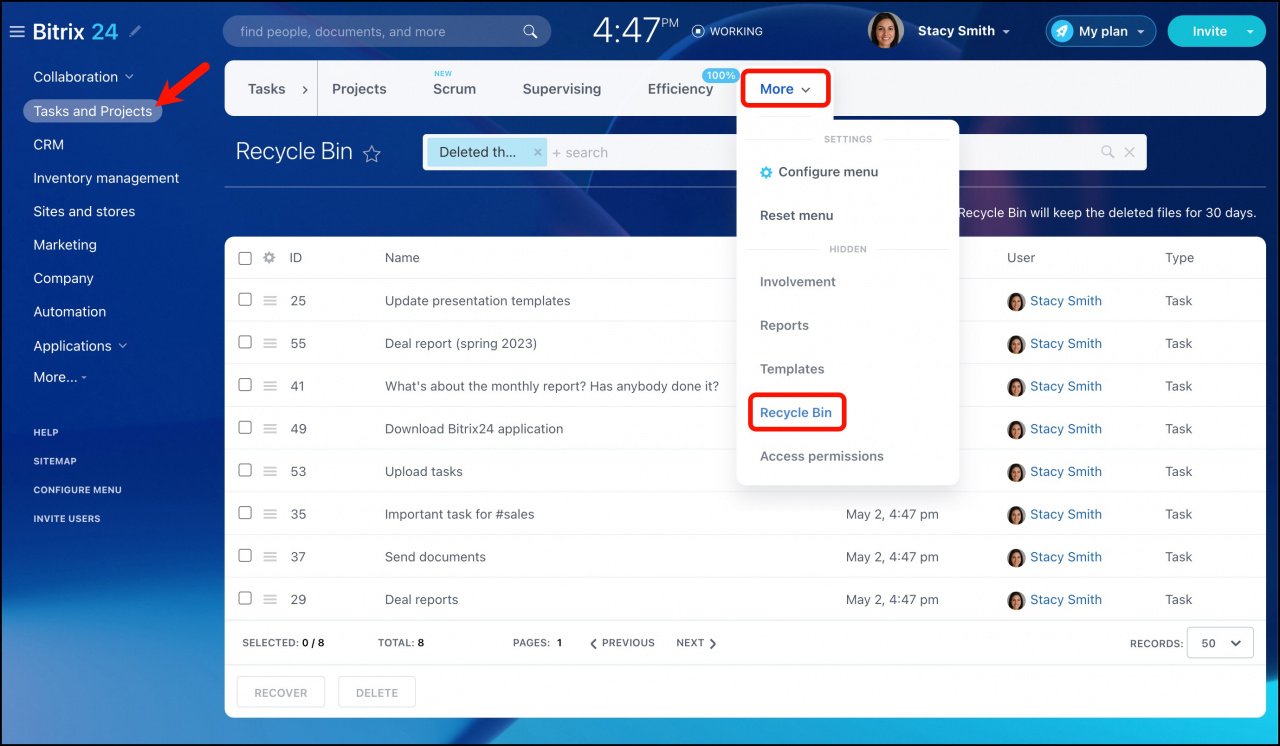
Task: Select Recycle Bin in the More menu
Action: (796, 413)
